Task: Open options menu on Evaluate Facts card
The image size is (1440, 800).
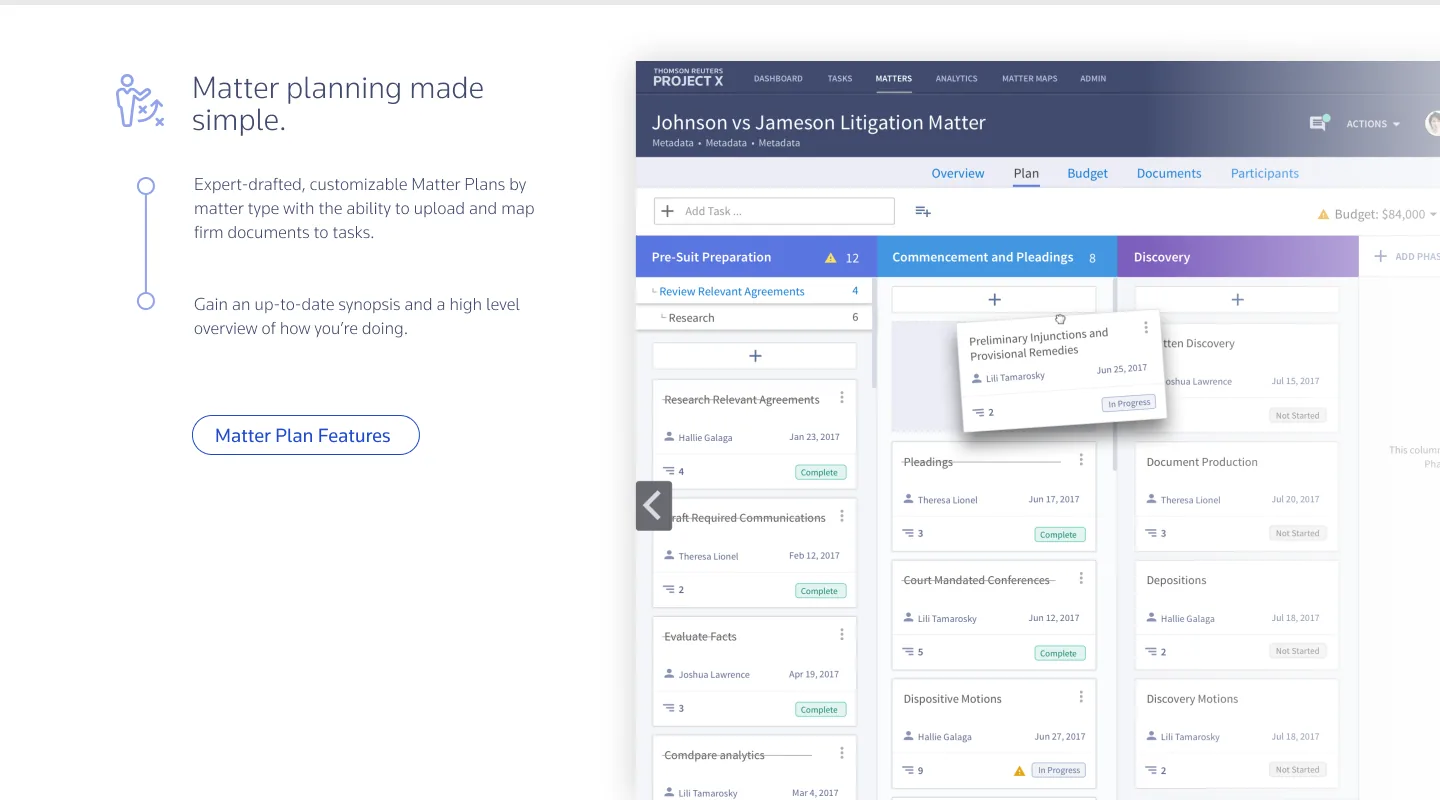Action: (842, 634)
